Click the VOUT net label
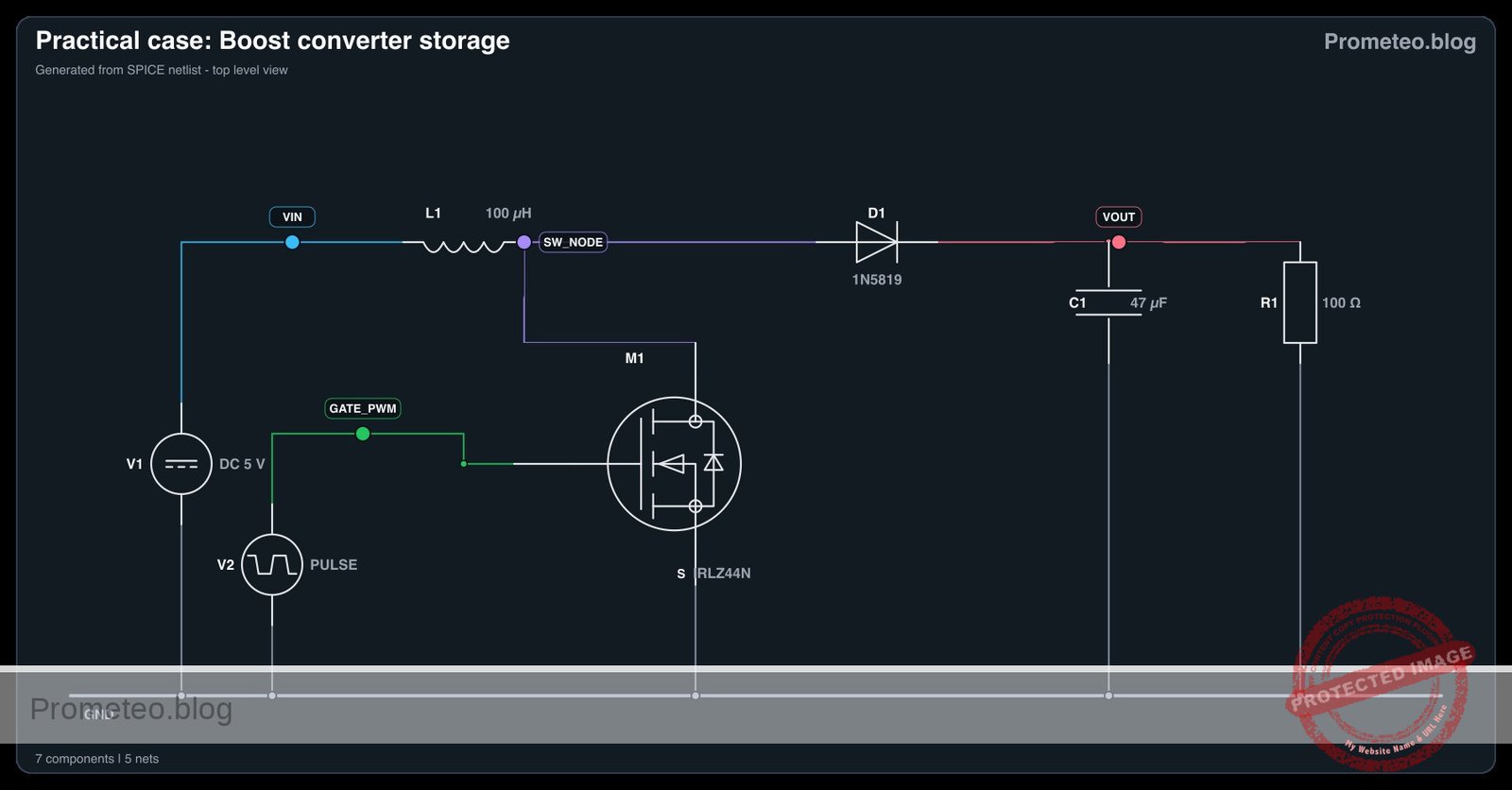Image resolution: width=1512 pixels, height=790 pixels. tap(1119, 216)
